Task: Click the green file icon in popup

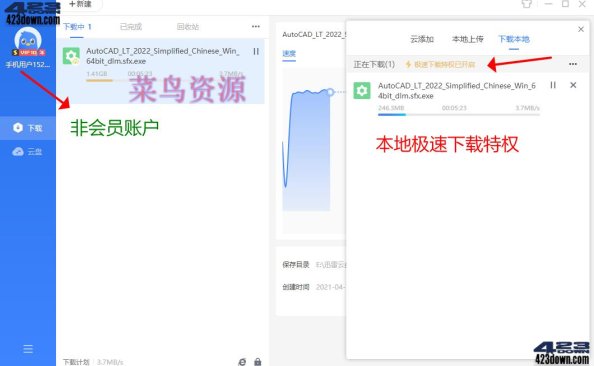Action: point(362,91)
